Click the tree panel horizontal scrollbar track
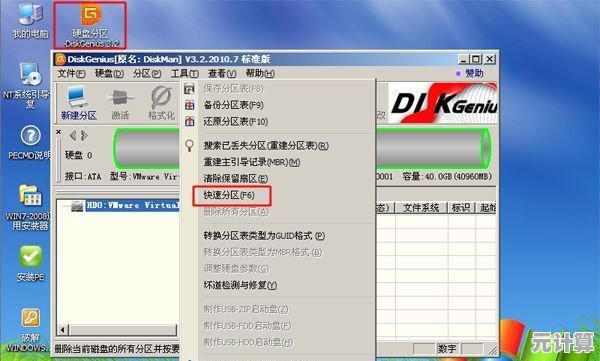600x361 pixels. (122, 330)
